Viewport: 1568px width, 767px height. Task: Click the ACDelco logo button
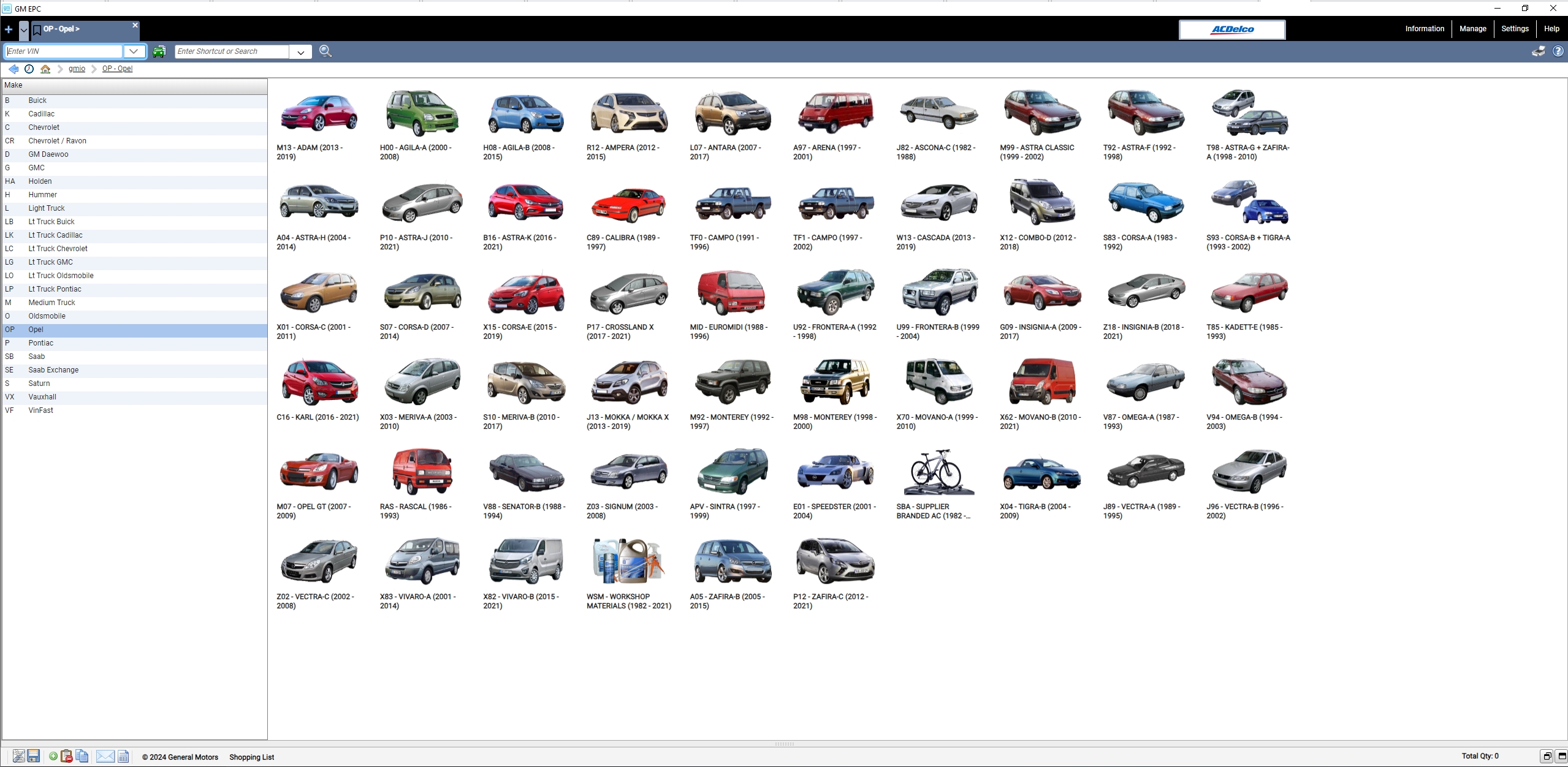pyautogui.click(x=1232, y=29)
